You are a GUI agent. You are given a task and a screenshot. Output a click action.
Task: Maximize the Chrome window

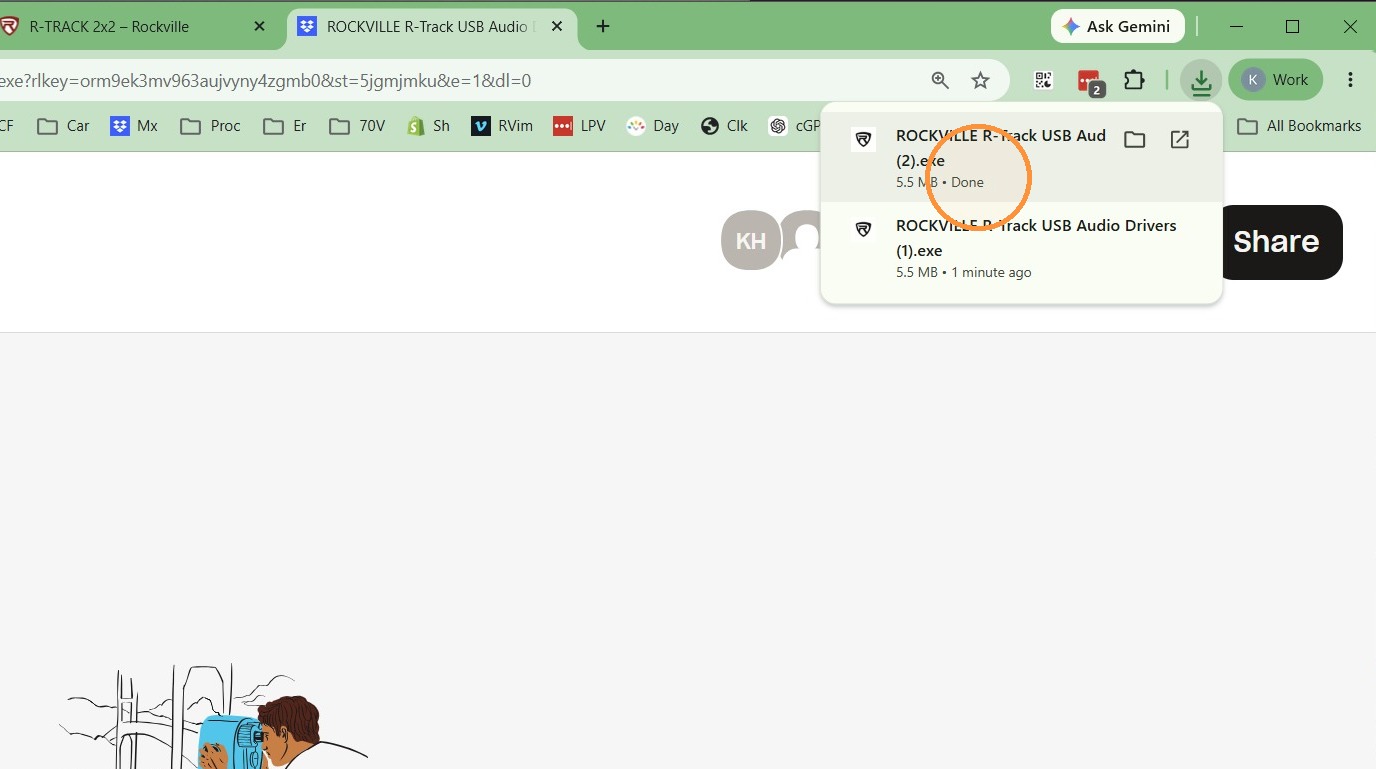1292,27
